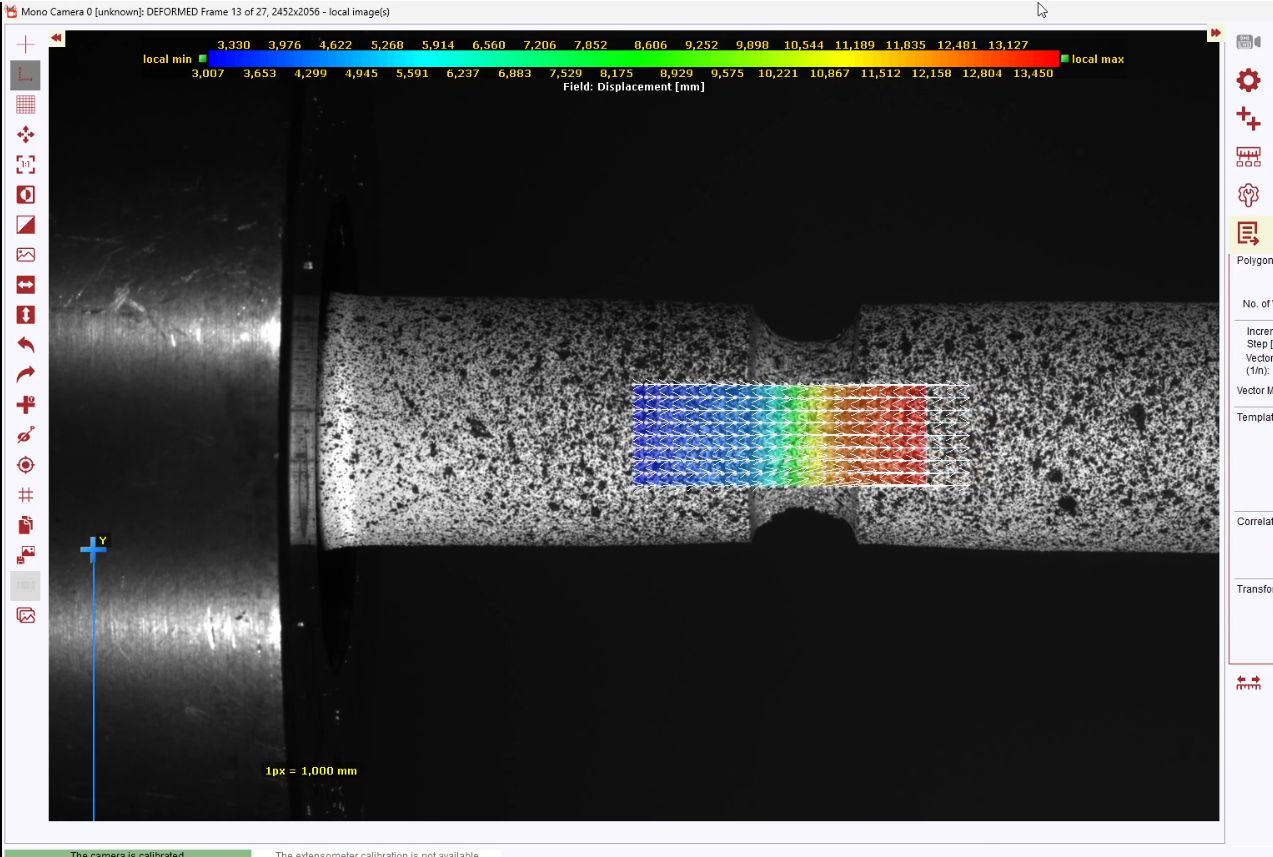
Task: Click the copy documents icon
Action: tap(26, 525)
